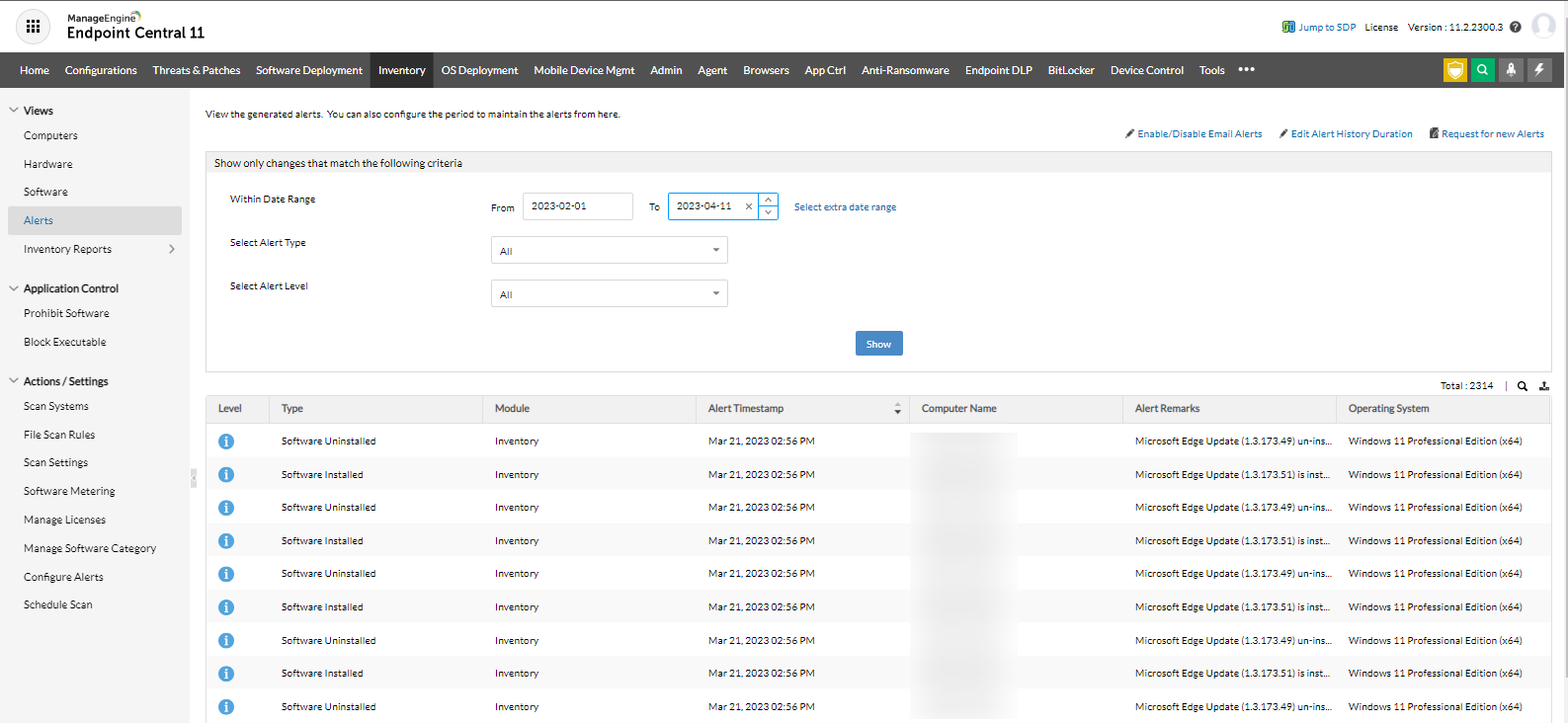Click the info level icon in fifth alert row
Screen dimensions: 1568x723
(x=226, y=574)
